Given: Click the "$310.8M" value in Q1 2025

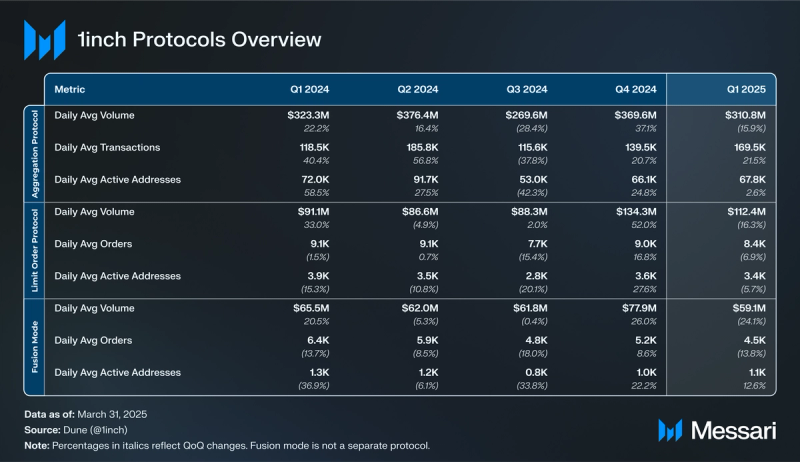Looking at the screenshot, I should pos(745,115).
